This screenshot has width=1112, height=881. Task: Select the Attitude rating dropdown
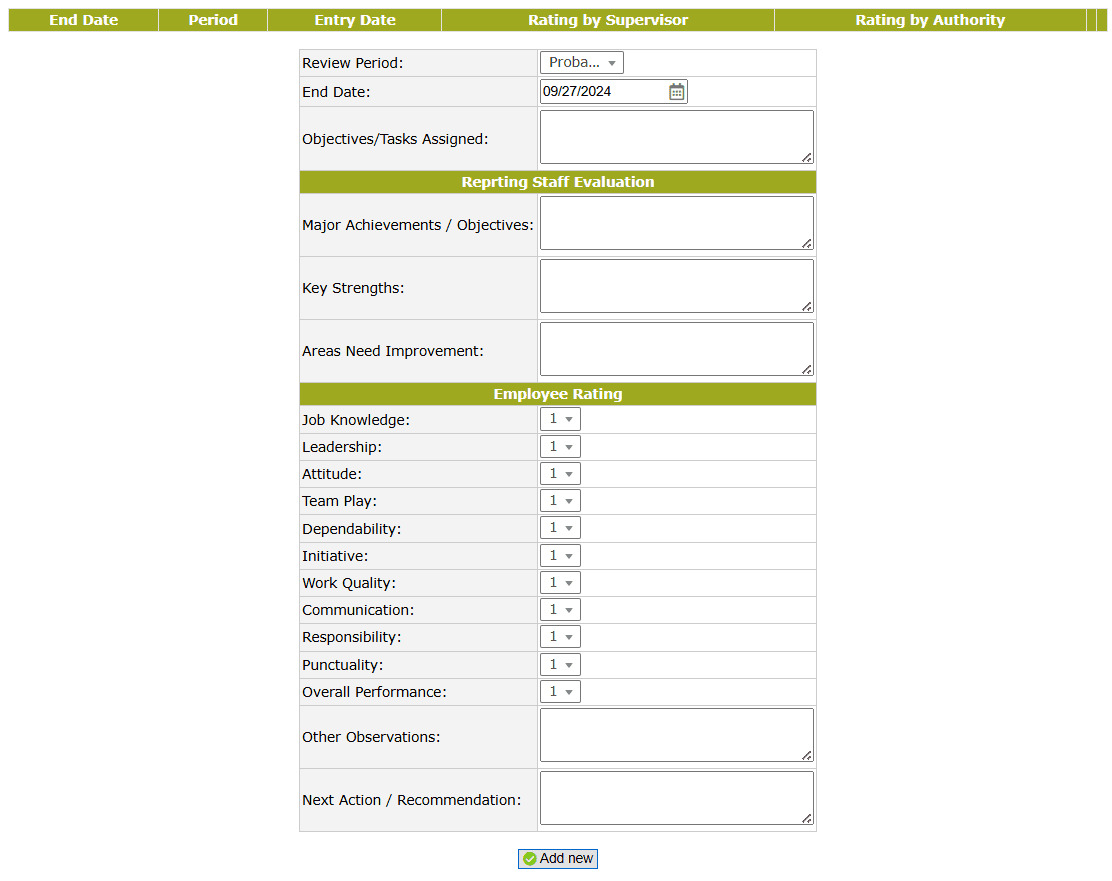560,474
